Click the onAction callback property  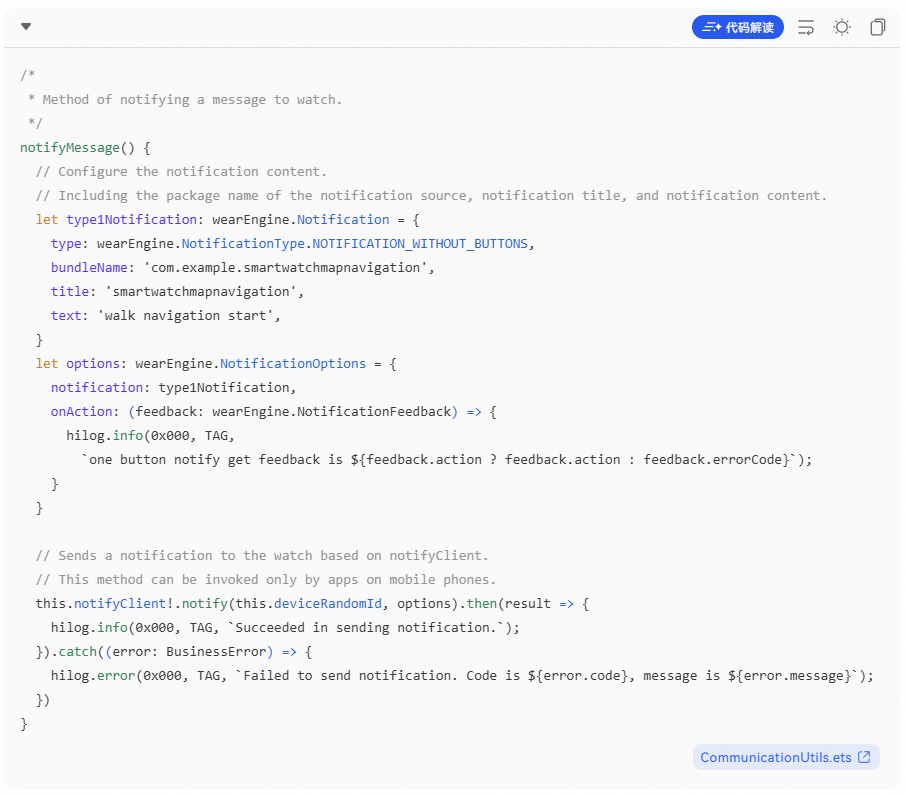pyautogui.click(x=81, y=411)
